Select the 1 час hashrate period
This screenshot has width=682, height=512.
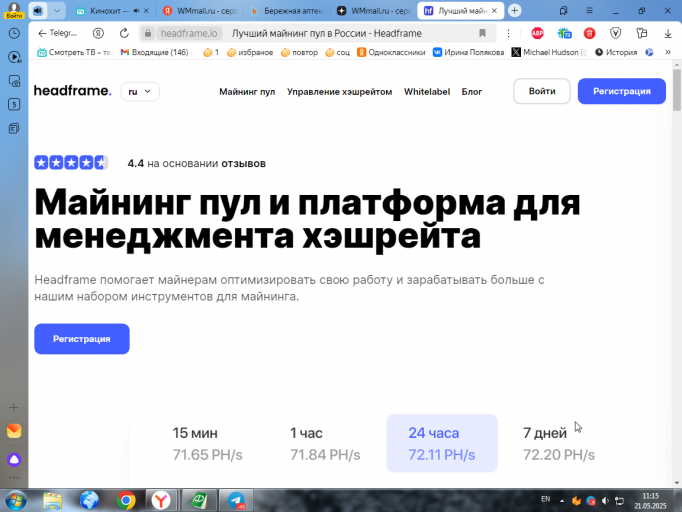tap(325, 443)
